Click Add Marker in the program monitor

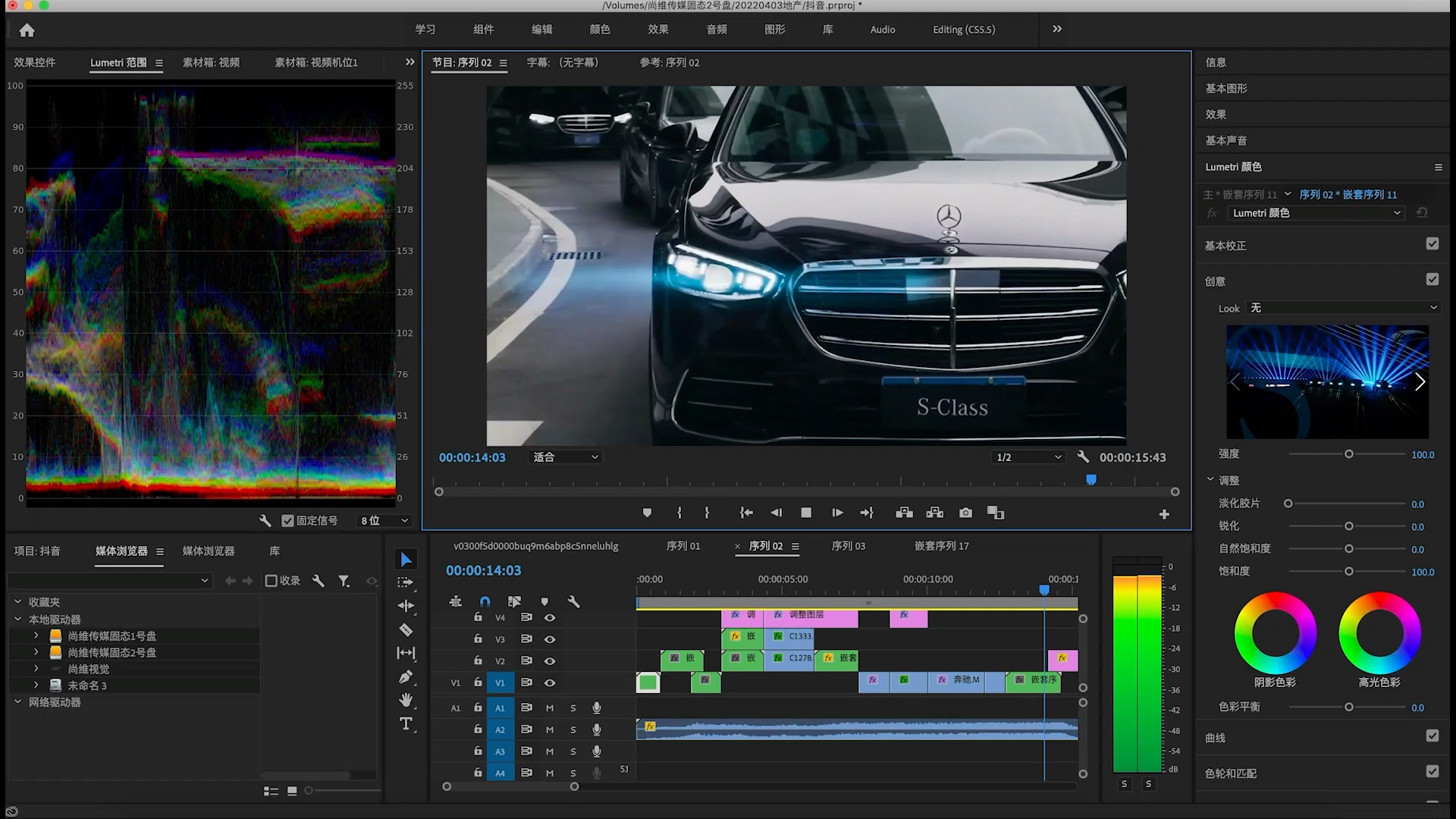click(647, 513)
